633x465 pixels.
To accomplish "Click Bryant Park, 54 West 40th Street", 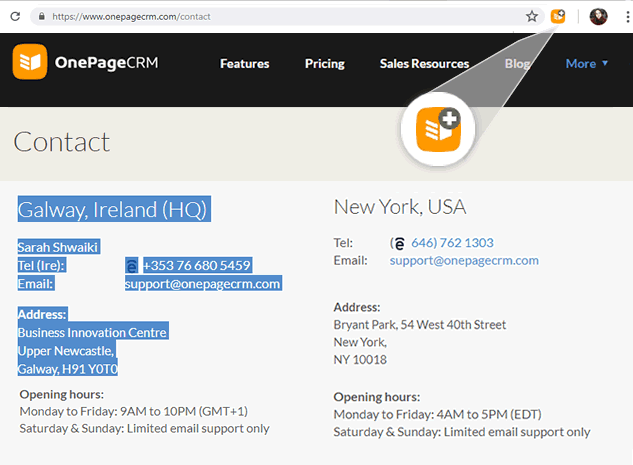I will click(420, 325).
